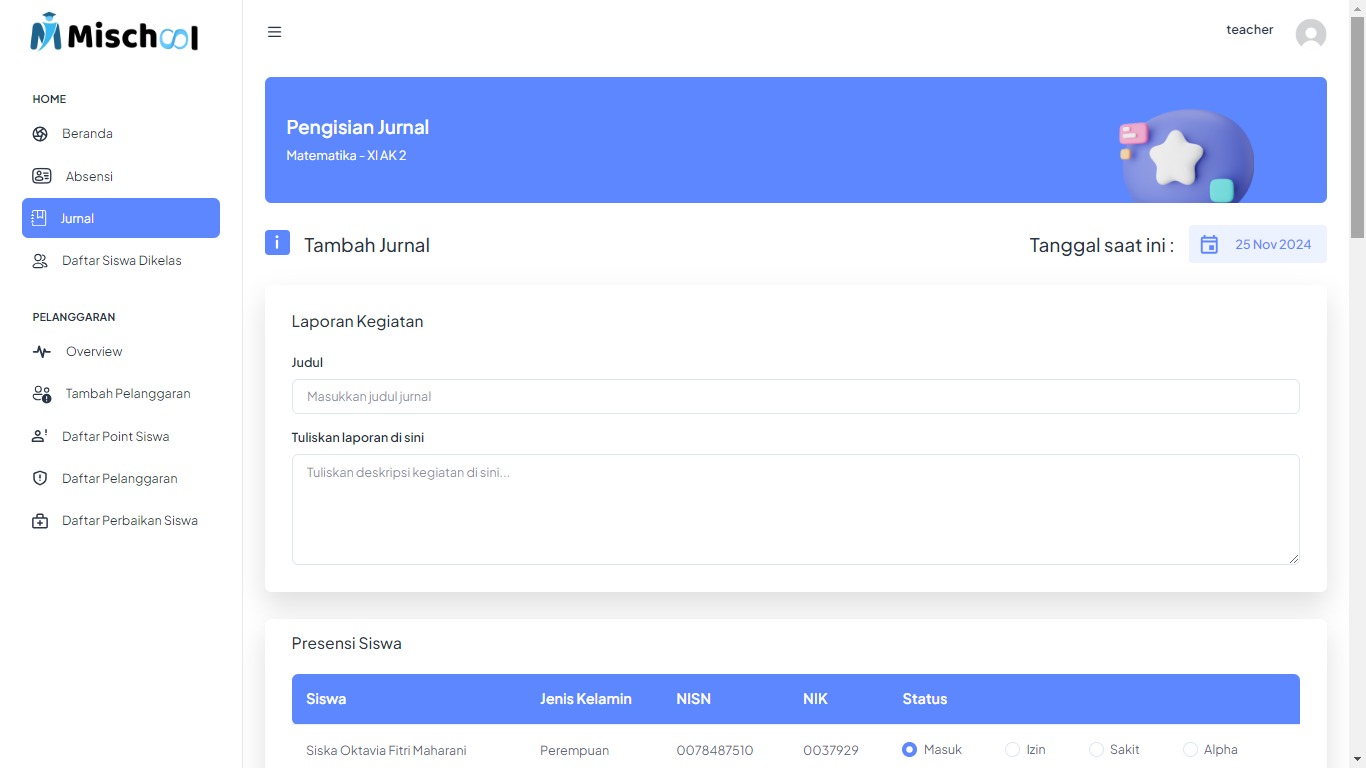
Task: Select Masuk status for Siska Oktavia
Action: click(x=909, y=750)
